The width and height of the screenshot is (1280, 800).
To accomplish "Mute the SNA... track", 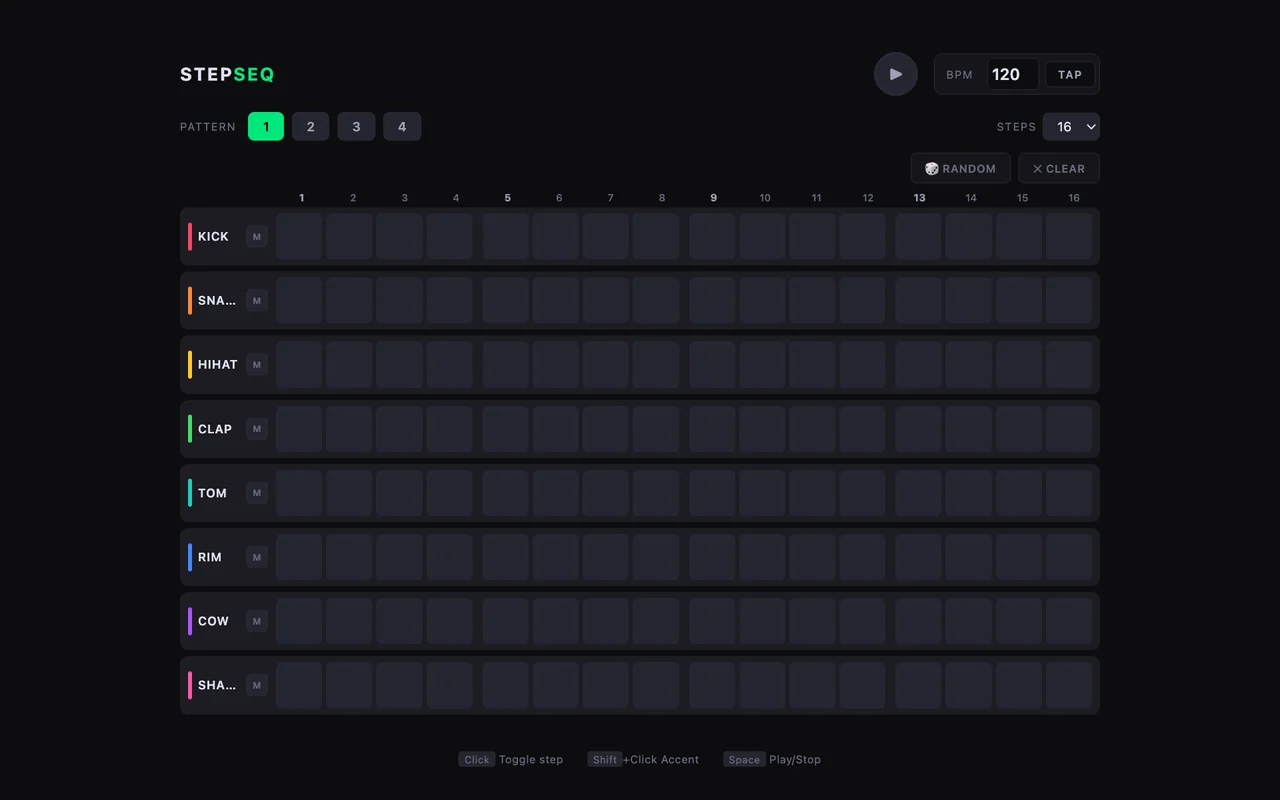I will point(257,301).
